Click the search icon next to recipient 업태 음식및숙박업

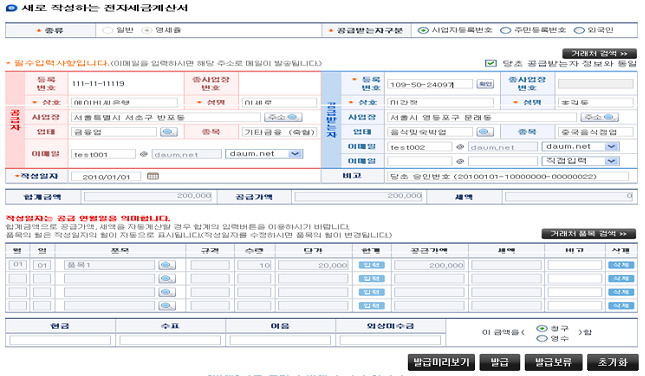coord(485,132)
